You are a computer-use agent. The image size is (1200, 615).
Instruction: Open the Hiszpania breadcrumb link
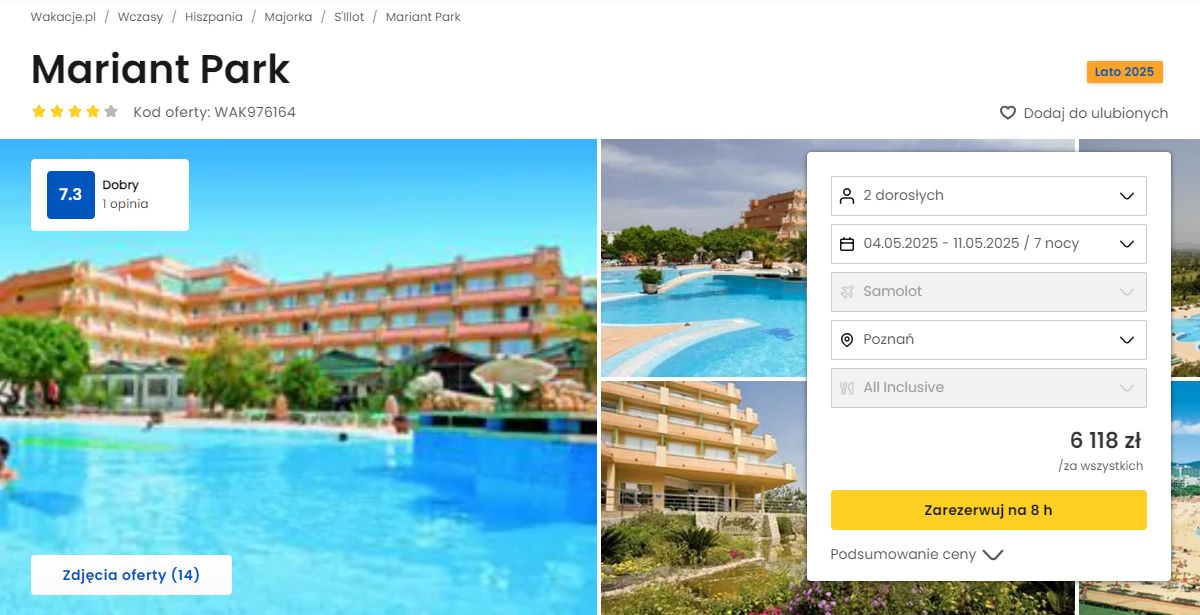tap(213, 17)
